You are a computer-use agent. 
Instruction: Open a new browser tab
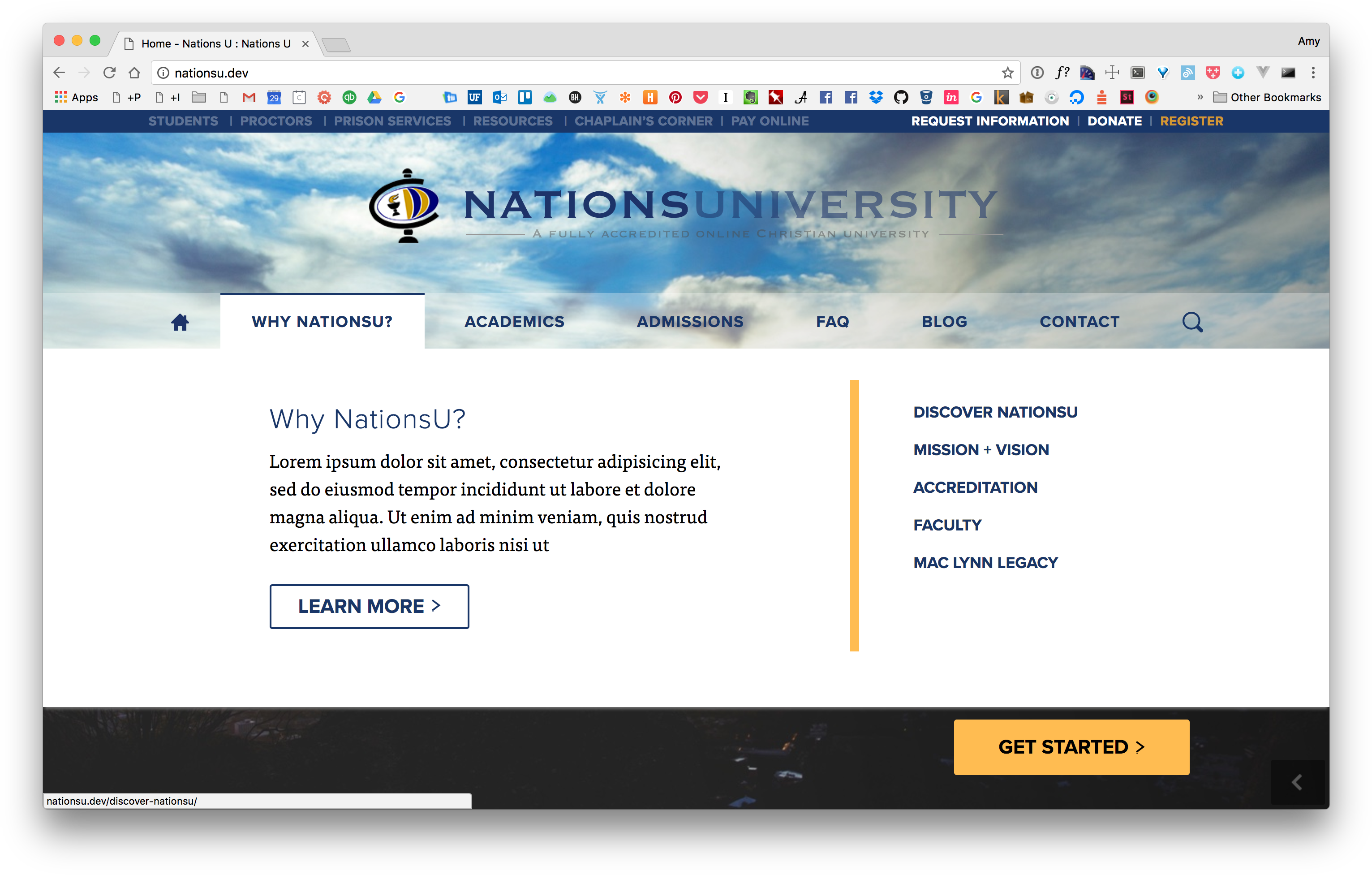(x=335, y=44)
